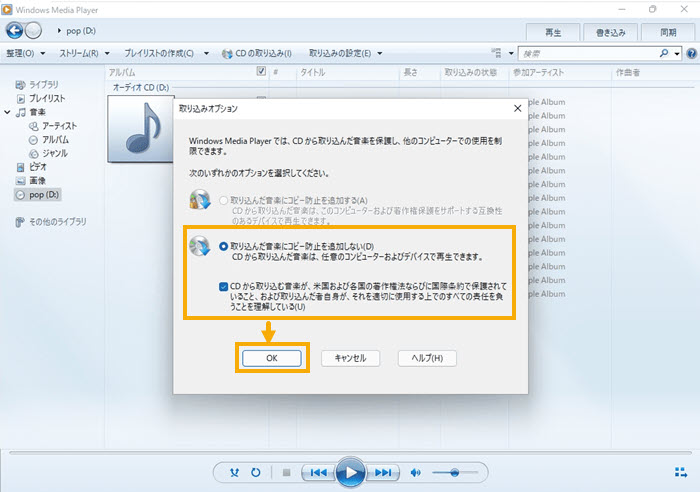
Task: Toggle repeat playback
Action: pos(256,472)
